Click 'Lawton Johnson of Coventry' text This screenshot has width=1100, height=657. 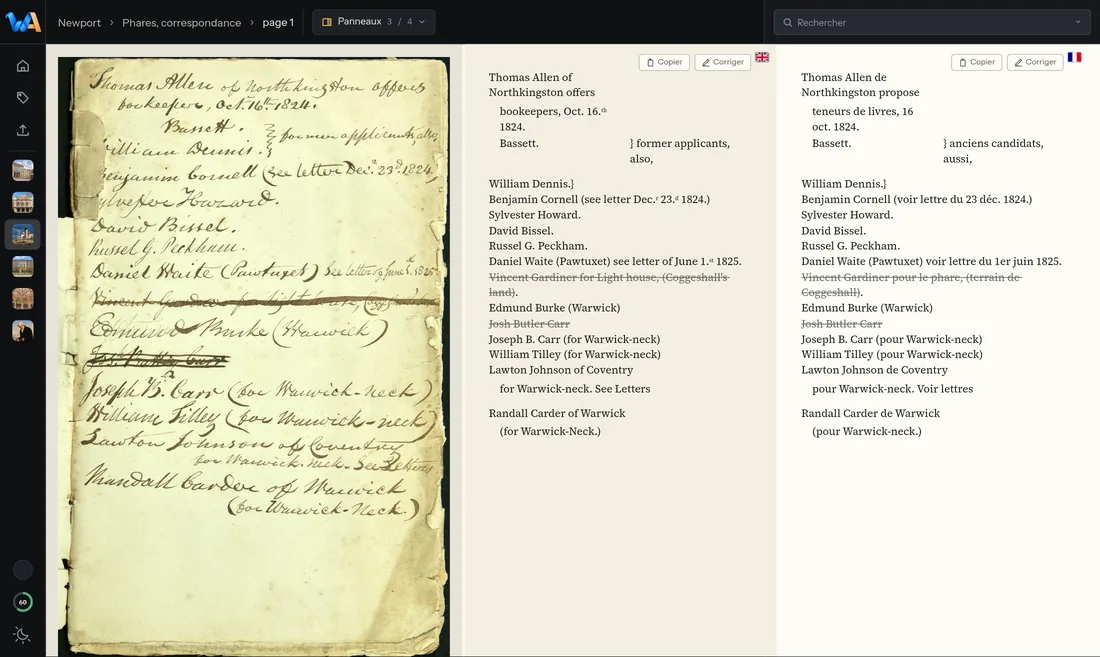(x=561, y=370)
